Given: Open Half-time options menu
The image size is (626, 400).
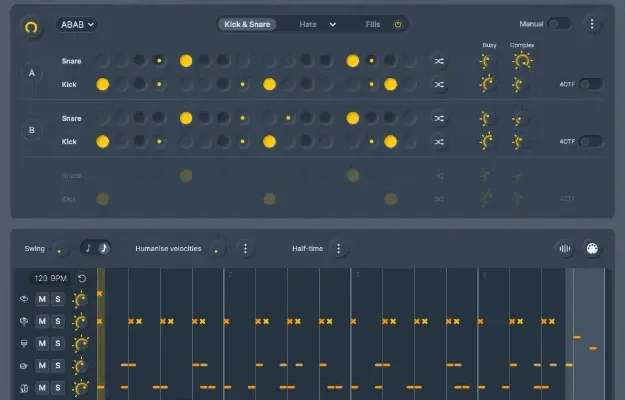Looking at the screenshot, I should click(338, 248).
